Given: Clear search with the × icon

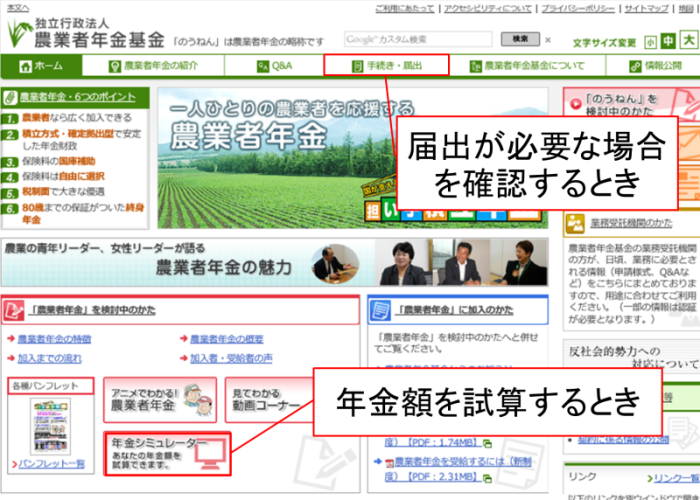Looking at the screenshot, I should tap(548, 40).
